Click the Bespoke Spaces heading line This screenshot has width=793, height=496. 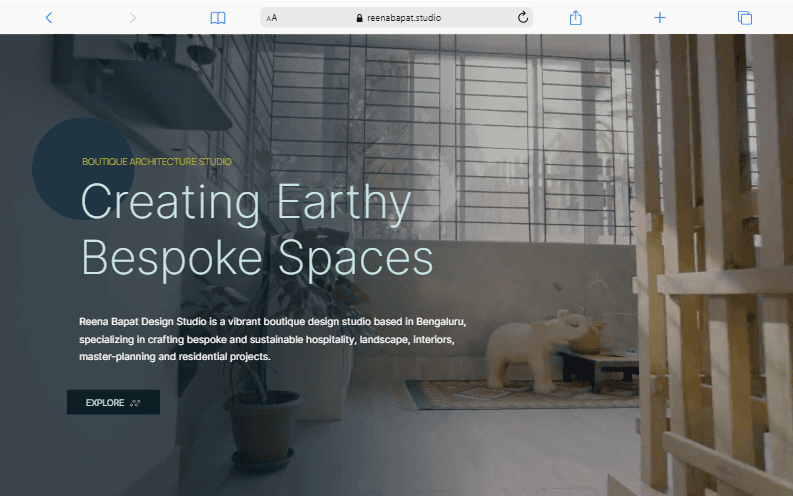coord(257,258)
